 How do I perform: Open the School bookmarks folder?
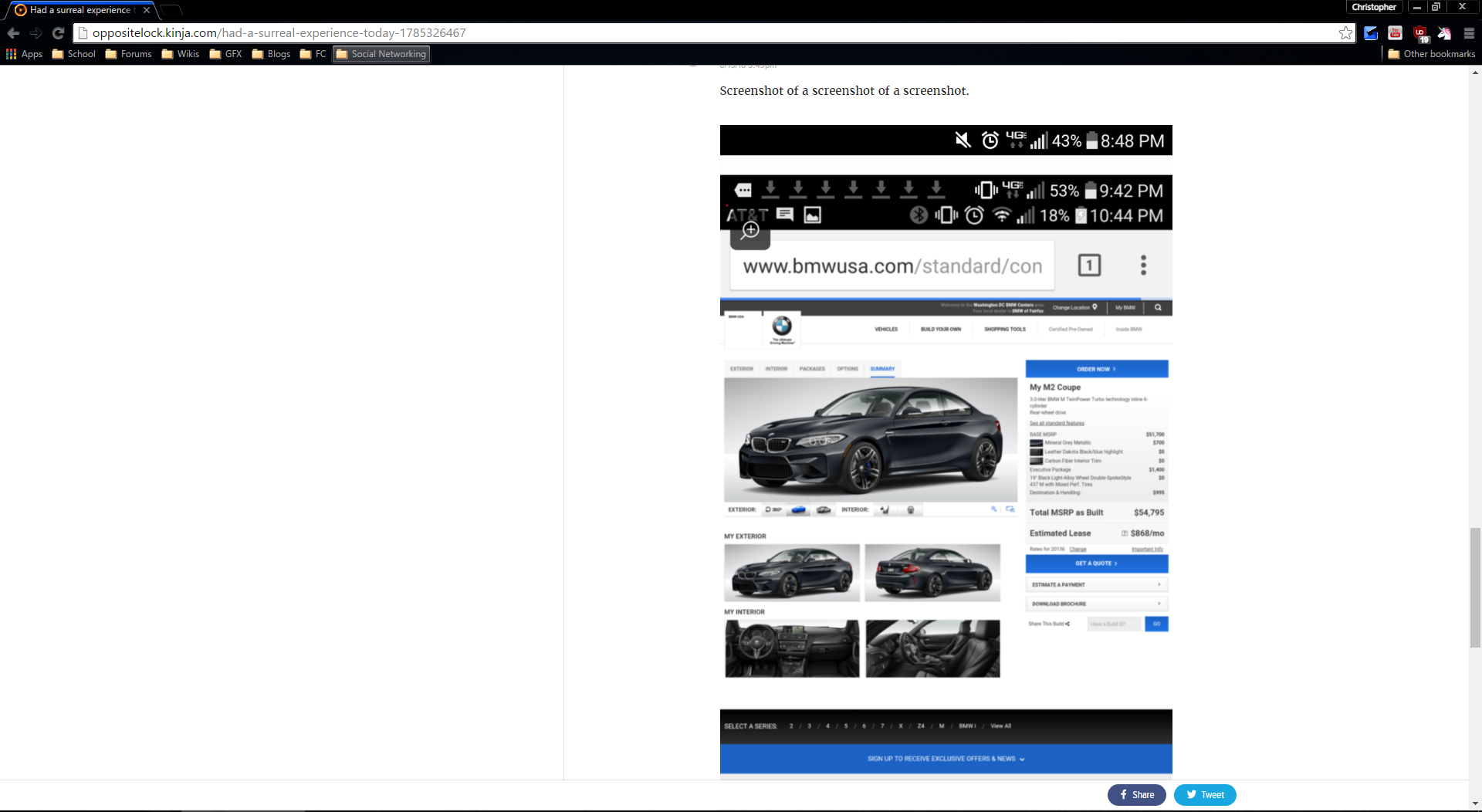pyautogui.click(x=73, y=54)
